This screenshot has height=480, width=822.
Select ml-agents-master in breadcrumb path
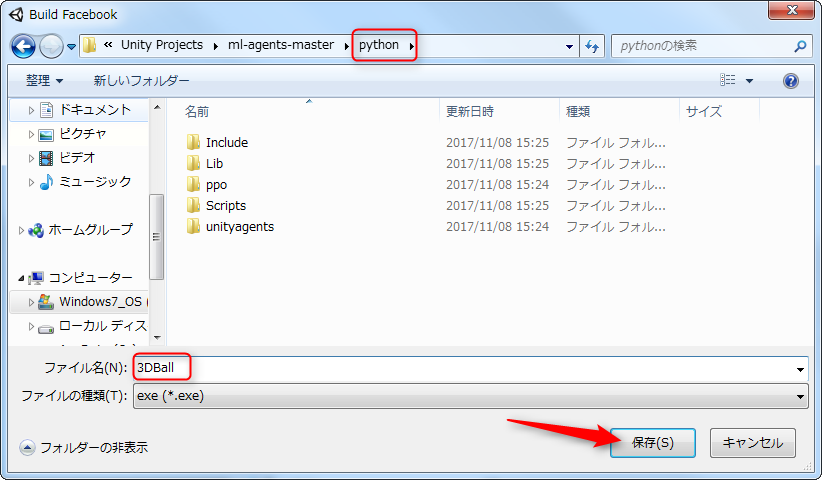[281, 45]
